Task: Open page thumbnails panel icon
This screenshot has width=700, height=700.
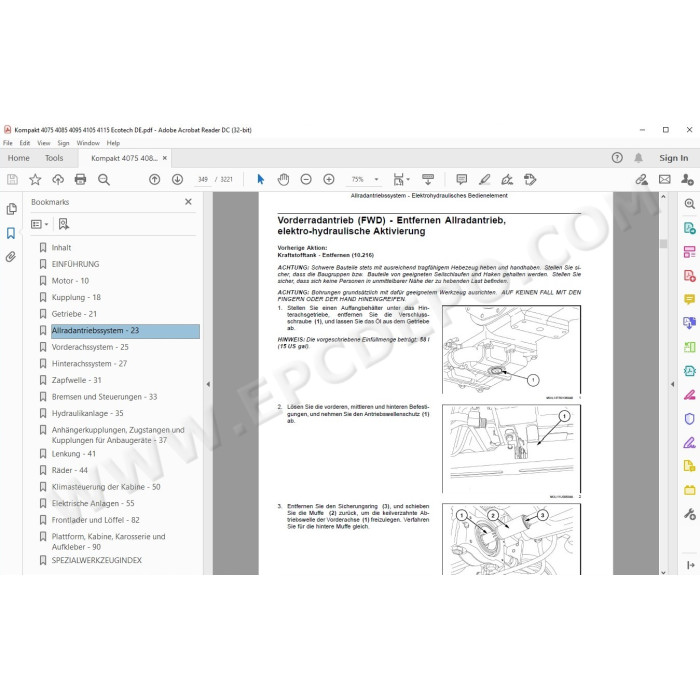Action: point(11,209)
